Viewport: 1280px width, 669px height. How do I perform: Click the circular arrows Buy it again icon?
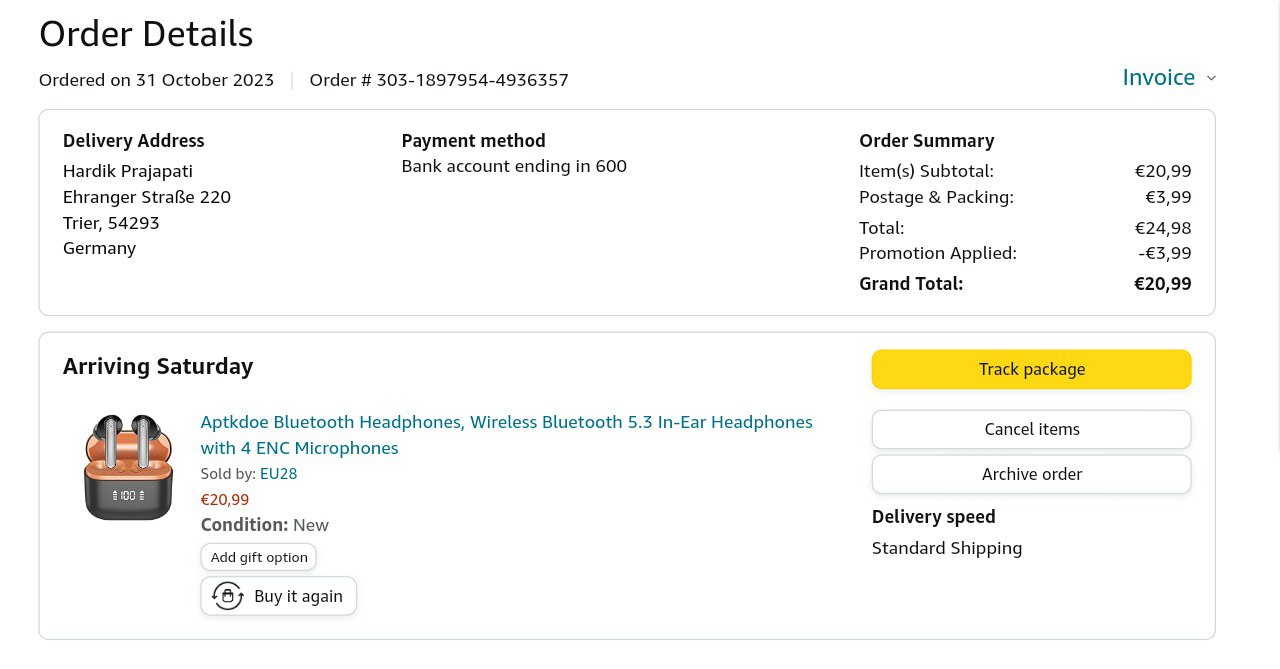[228, 596]
